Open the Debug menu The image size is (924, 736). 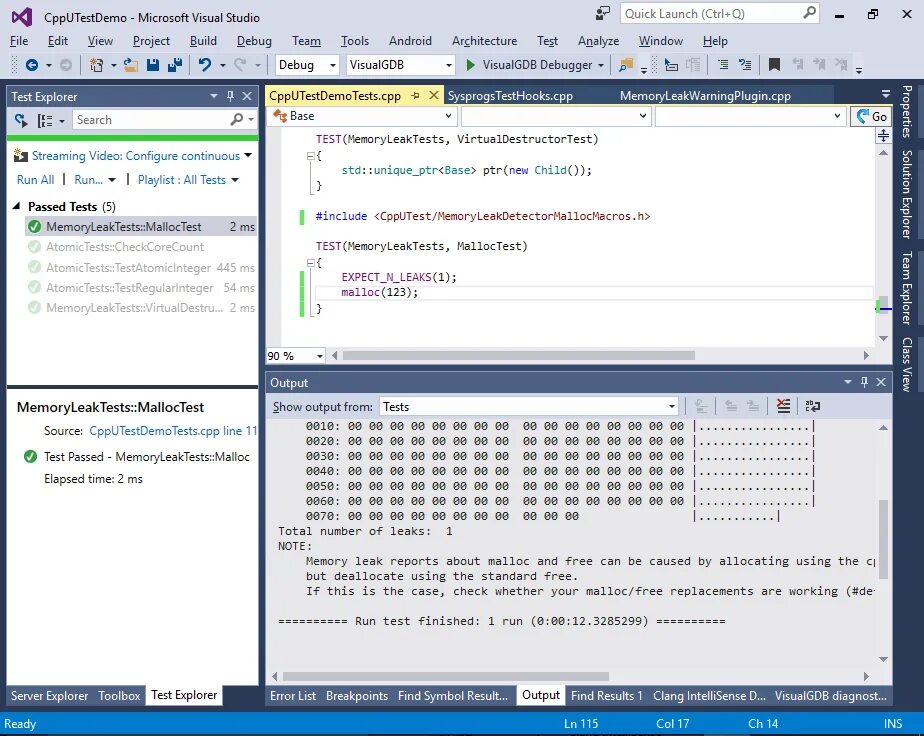pos(254,41)
